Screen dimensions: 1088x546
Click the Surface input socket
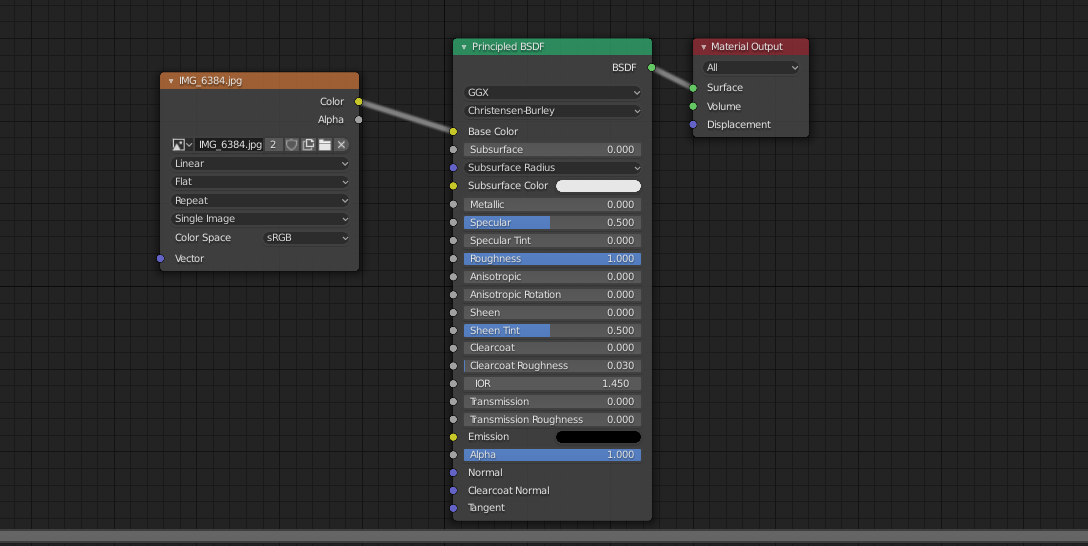point(693,88)
